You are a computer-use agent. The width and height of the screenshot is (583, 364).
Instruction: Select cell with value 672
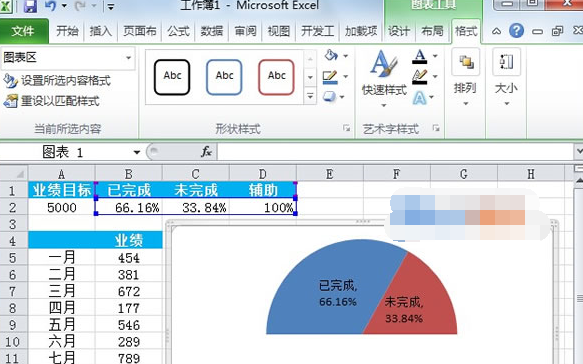129,291
